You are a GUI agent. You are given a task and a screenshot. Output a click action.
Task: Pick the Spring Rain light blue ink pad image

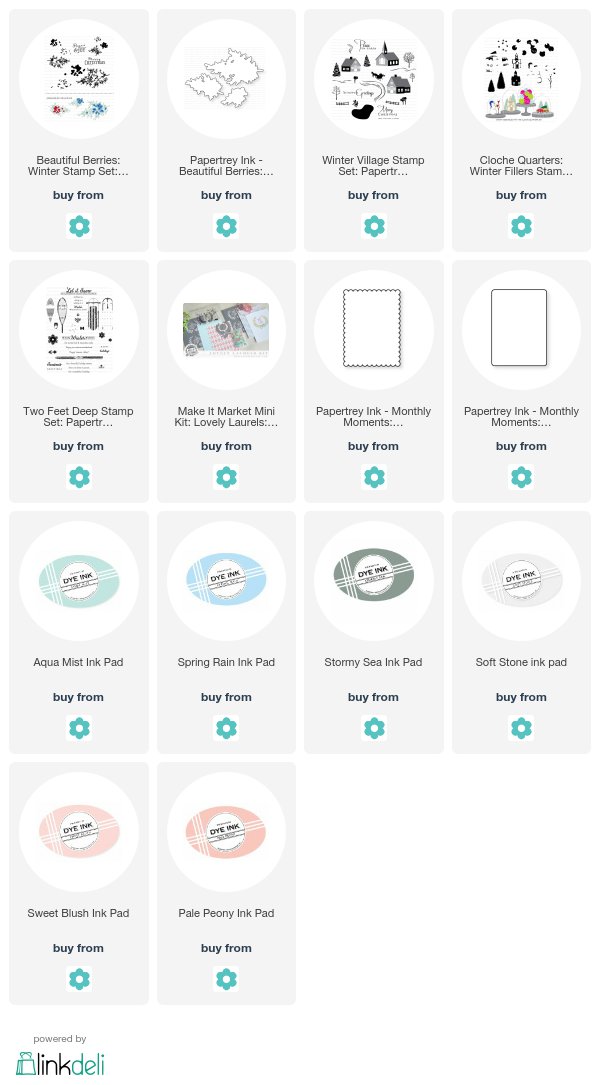pos(226,580)
